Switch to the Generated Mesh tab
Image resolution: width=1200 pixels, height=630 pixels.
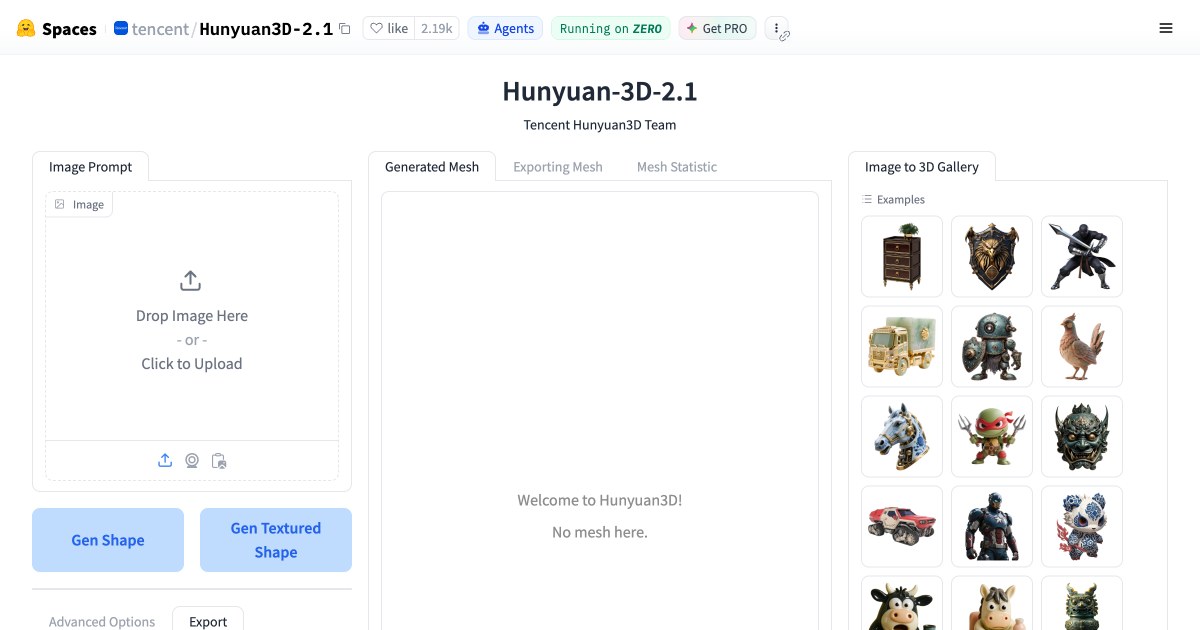pyautogui.click(x=432, y=167)
